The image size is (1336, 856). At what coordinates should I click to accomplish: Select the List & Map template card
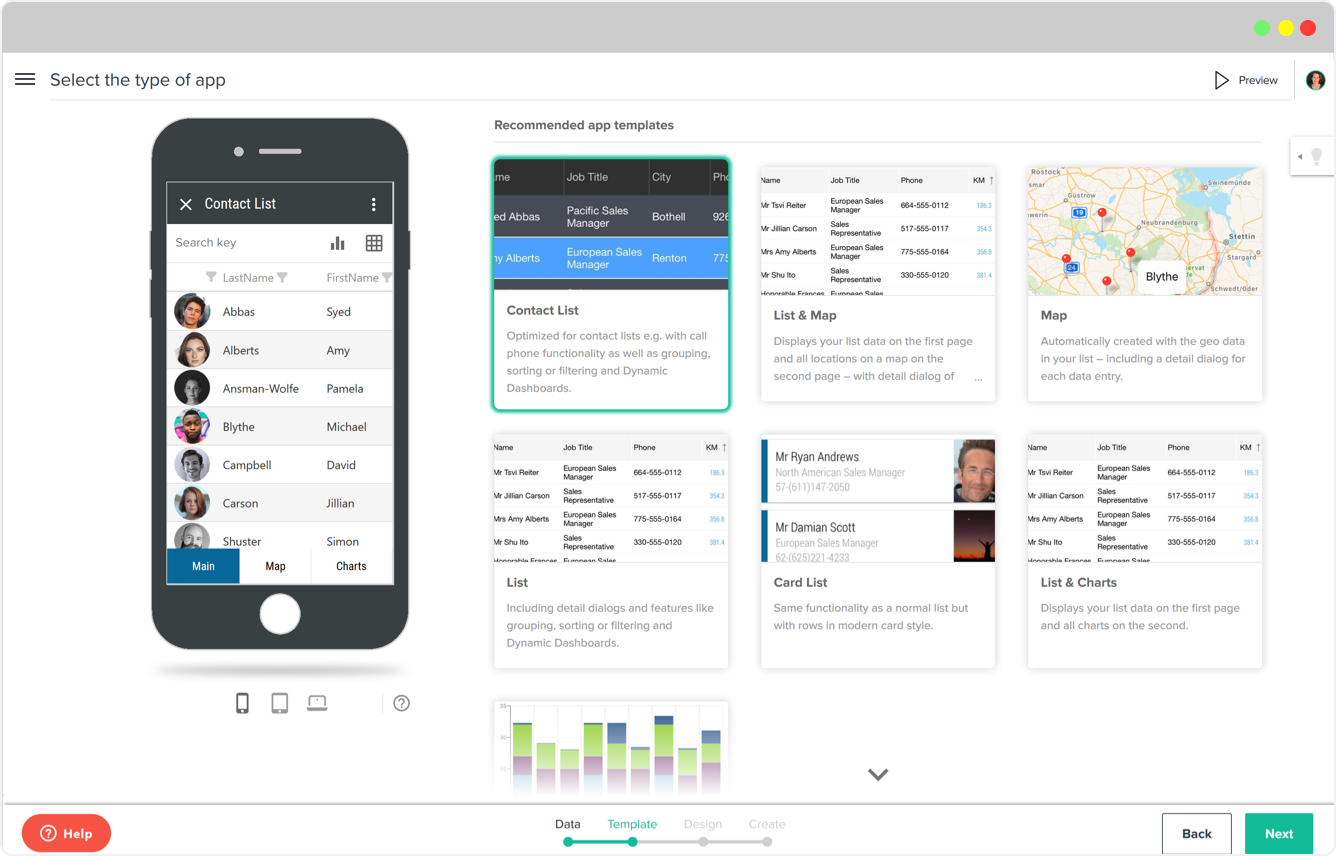click(x=878, y=284)
